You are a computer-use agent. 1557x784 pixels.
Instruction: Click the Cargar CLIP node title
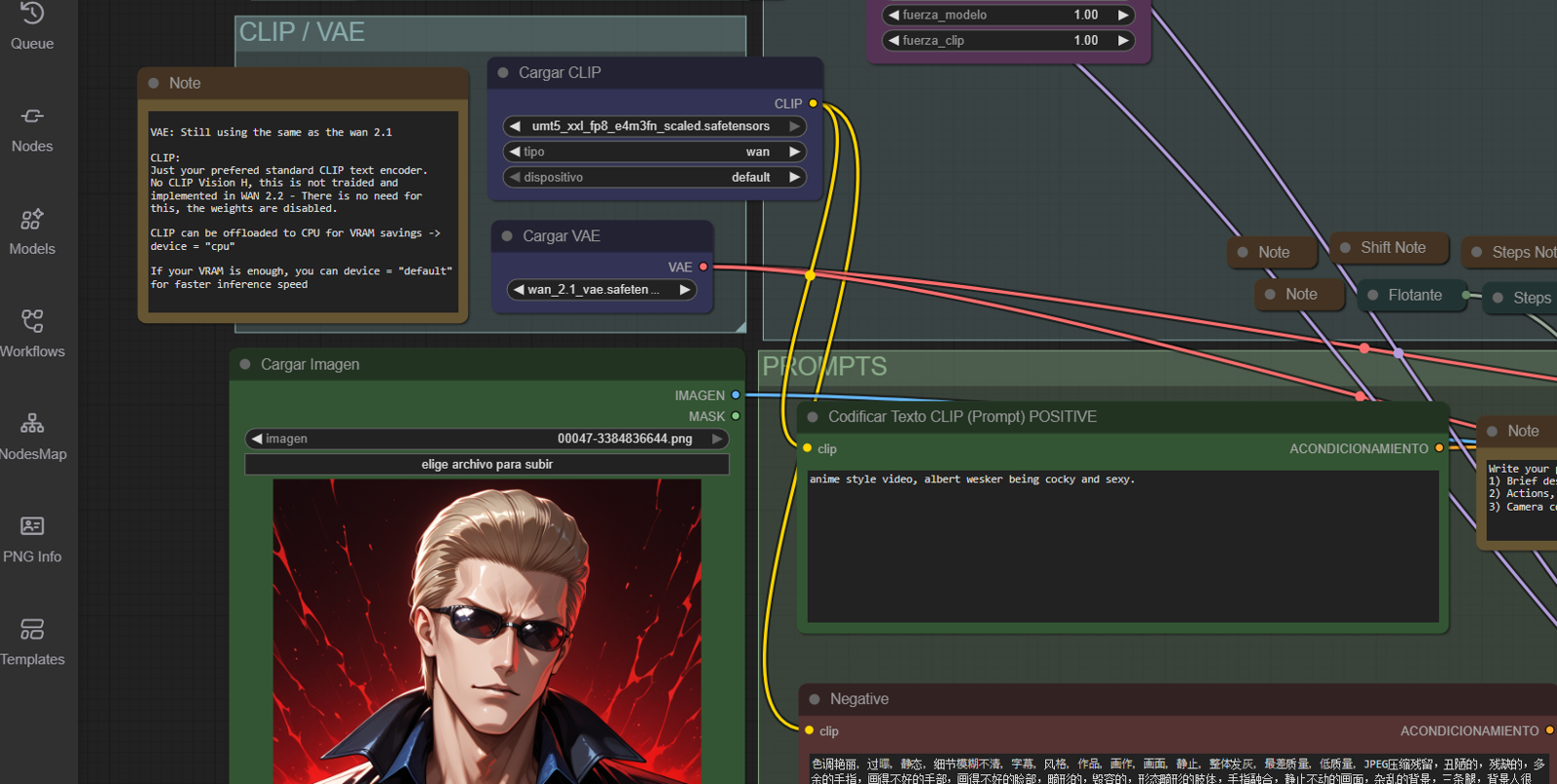(x=560, y=73)
